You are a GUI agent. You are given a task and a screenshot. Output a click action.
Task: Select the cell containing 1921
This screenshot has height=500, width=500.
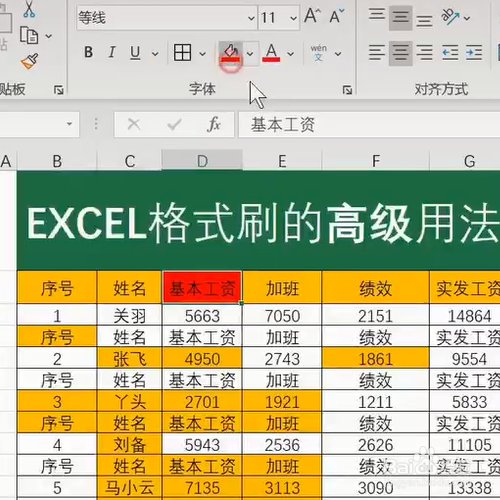(282, 401)
